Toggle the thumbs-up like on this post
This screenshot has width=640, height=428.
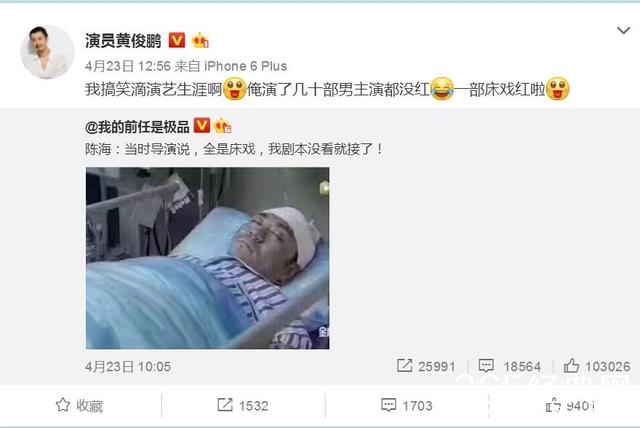(x=570, y=406)
